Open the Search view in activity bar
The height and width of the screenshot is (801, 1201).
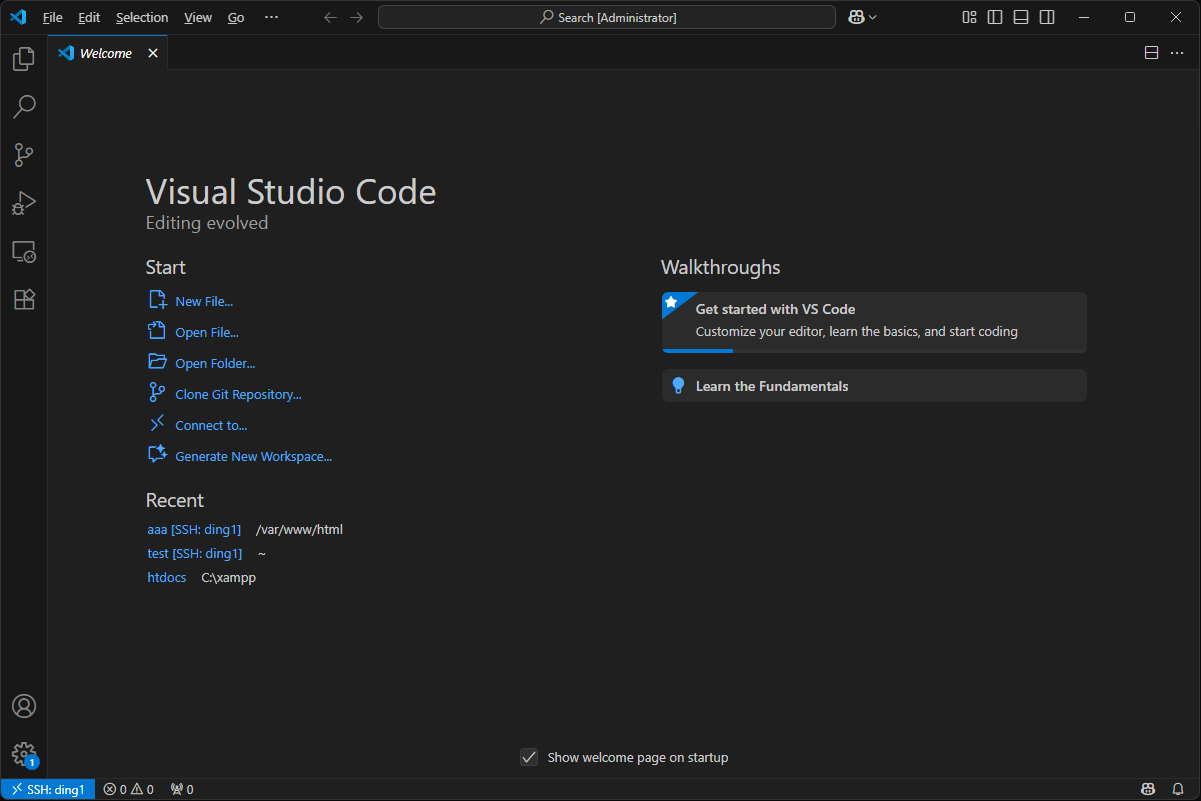pyautogui.click(x=24, y=106)
